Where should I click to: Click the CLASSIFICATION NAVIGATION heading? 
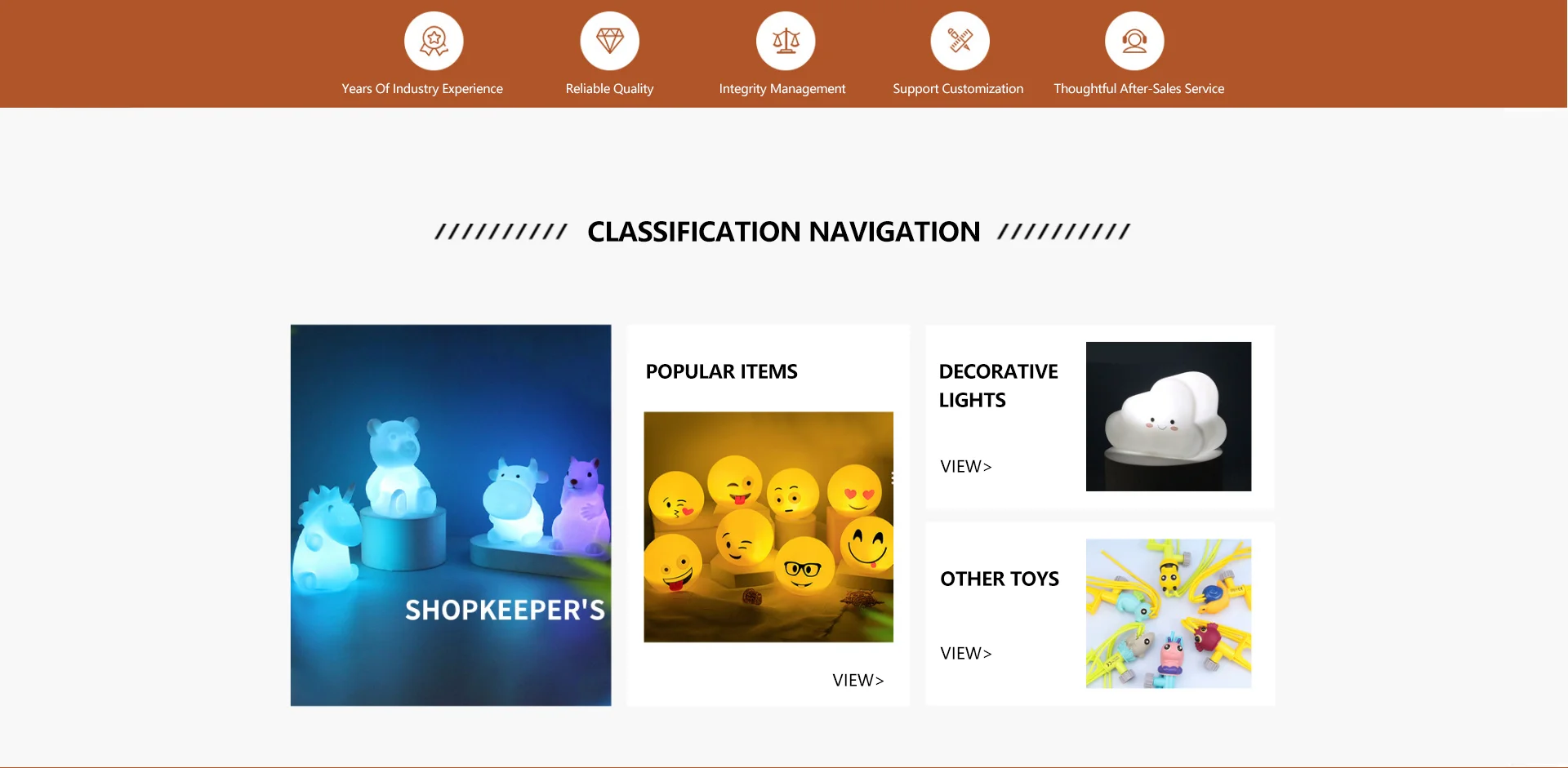pos(783,232)
